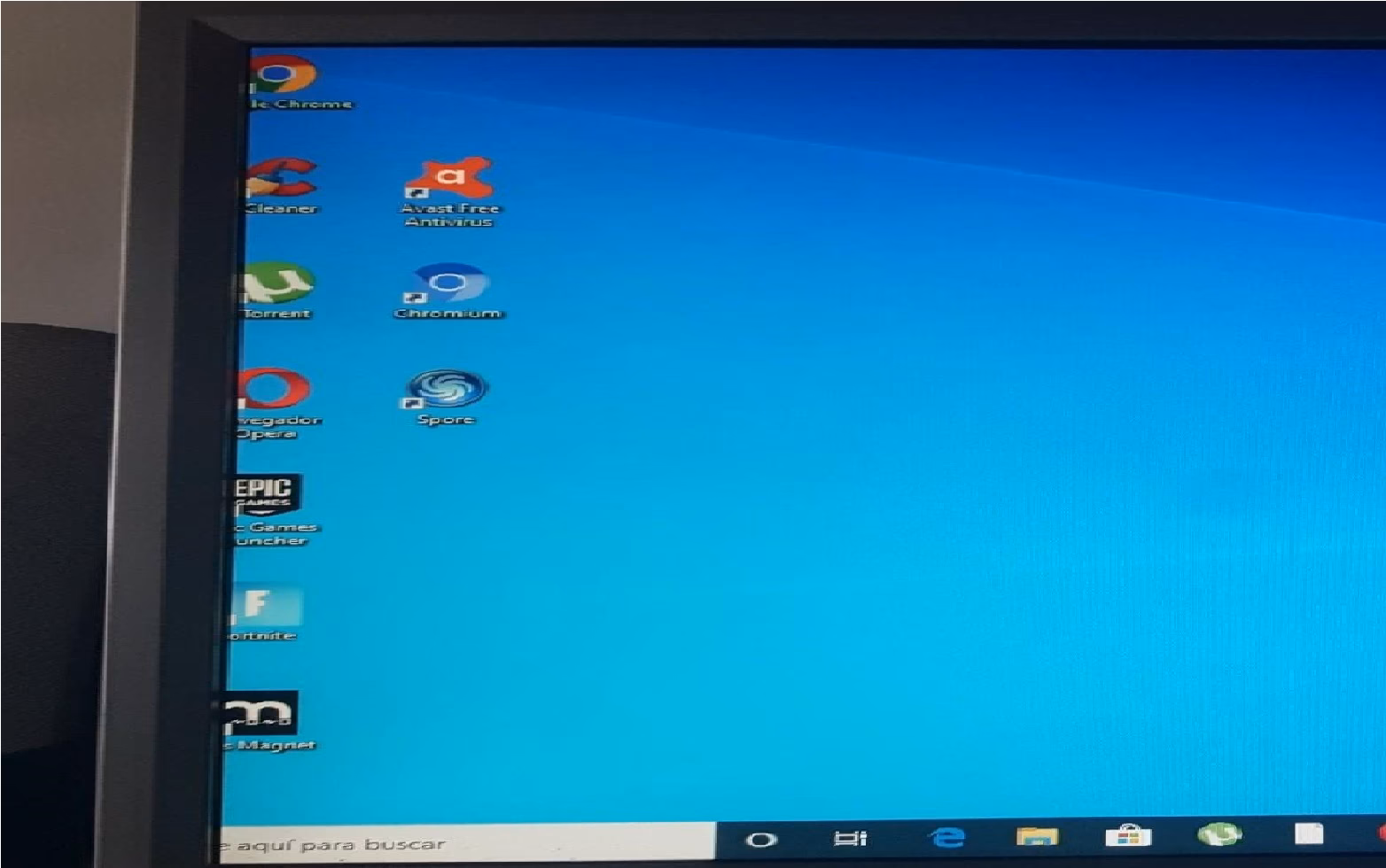
Task: Open Microsoft Store from the taskbar
Action: [x=1128, y=835]
